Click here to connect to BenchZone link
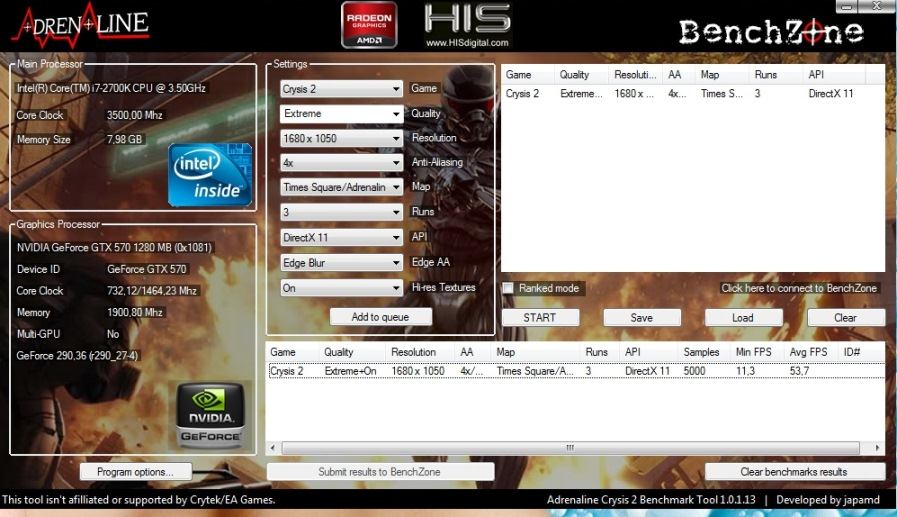897x517 pixels. point(799,288)
